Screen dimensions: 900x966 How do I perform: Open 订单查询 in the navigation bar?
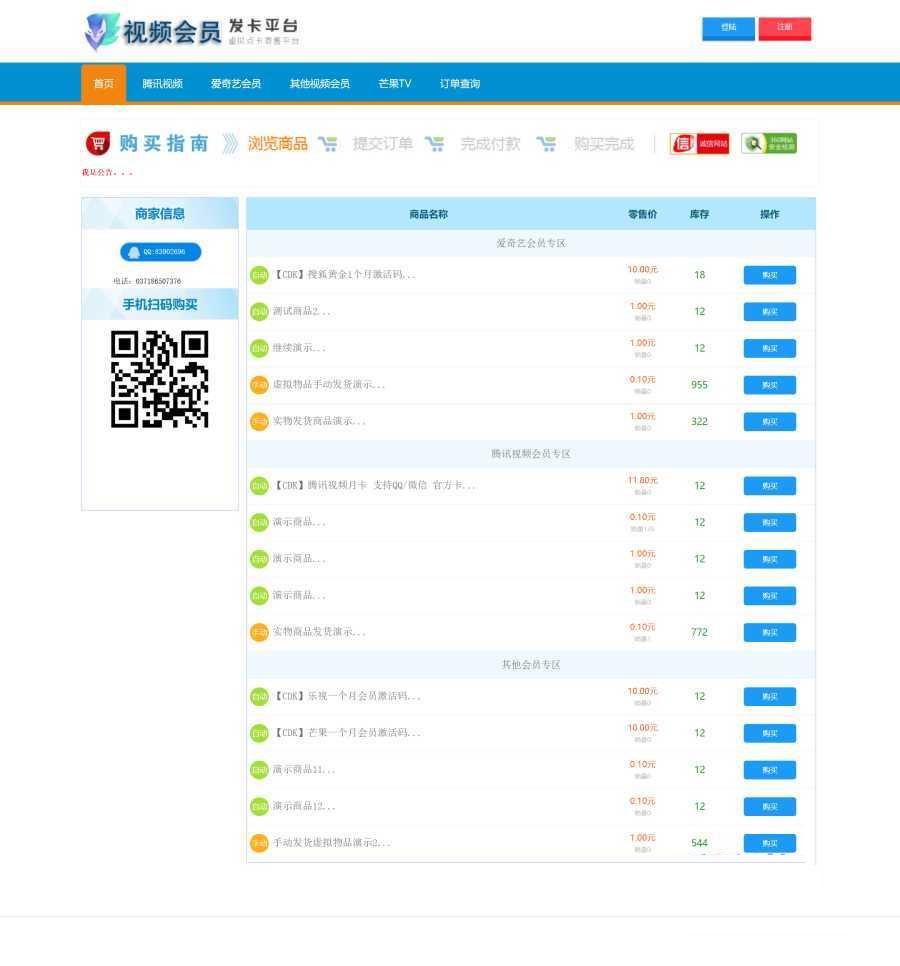pos(460,84)
